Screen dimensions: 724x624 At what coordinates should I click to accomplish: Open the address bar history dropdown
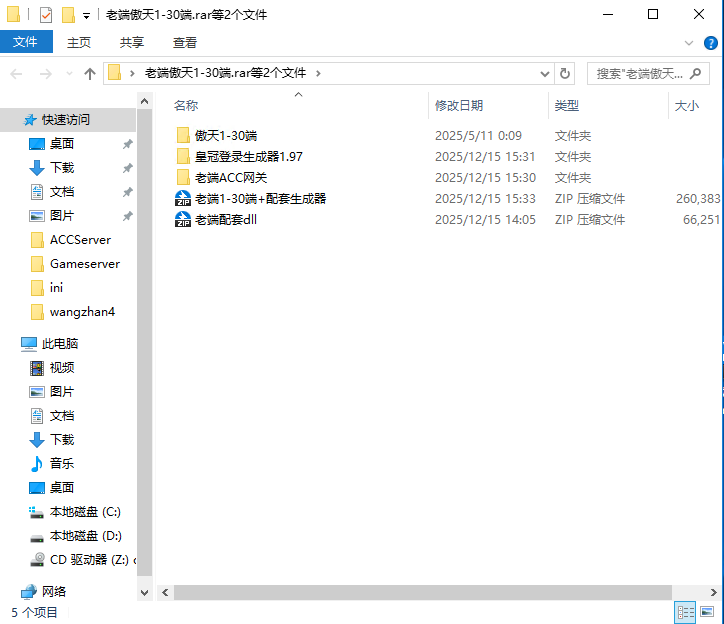[x=544, y=73]
